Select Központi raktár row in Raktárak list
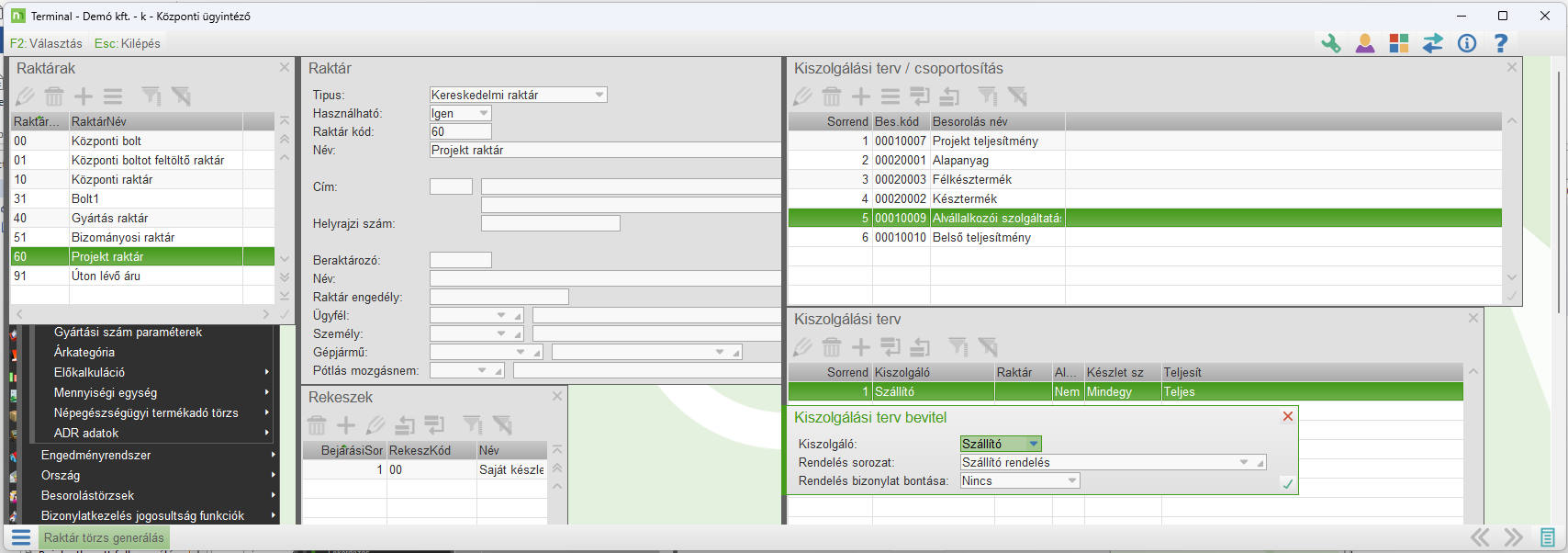Viewport: 1568px width, 553px height. point(142,179)
